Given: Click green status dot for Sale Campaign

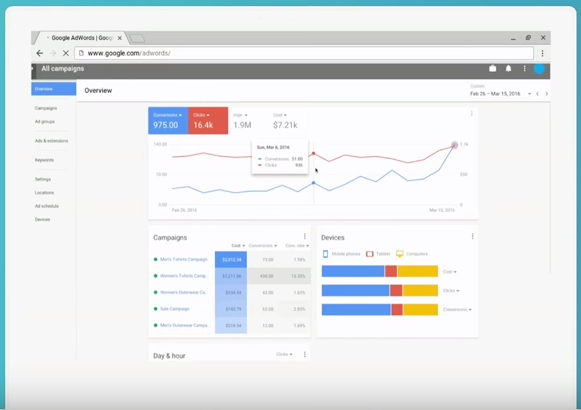Looking at the screenshot, I should 156,309.
